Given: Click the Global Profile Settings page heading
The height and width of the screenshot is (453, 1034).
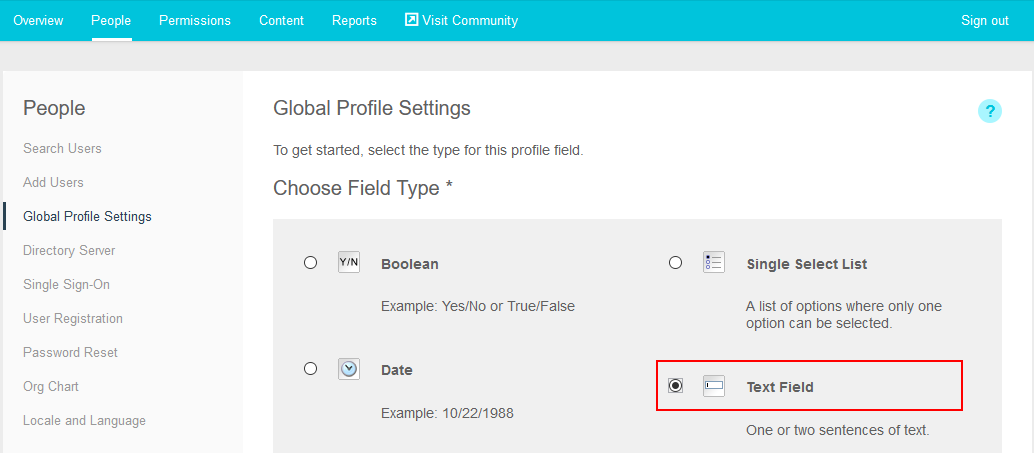Looking at the screenshot, I should 372,108.
